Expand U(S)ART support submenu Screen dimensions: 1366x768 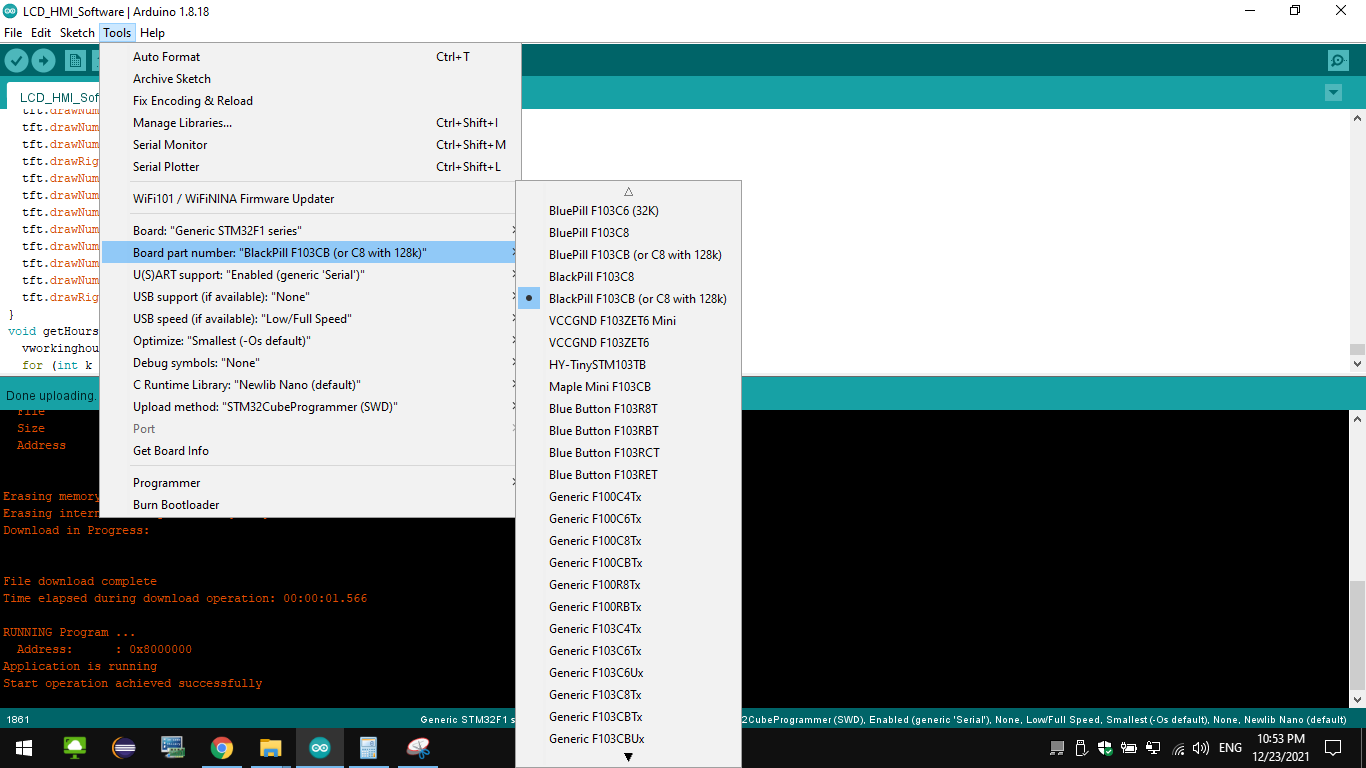pos(310,275)
